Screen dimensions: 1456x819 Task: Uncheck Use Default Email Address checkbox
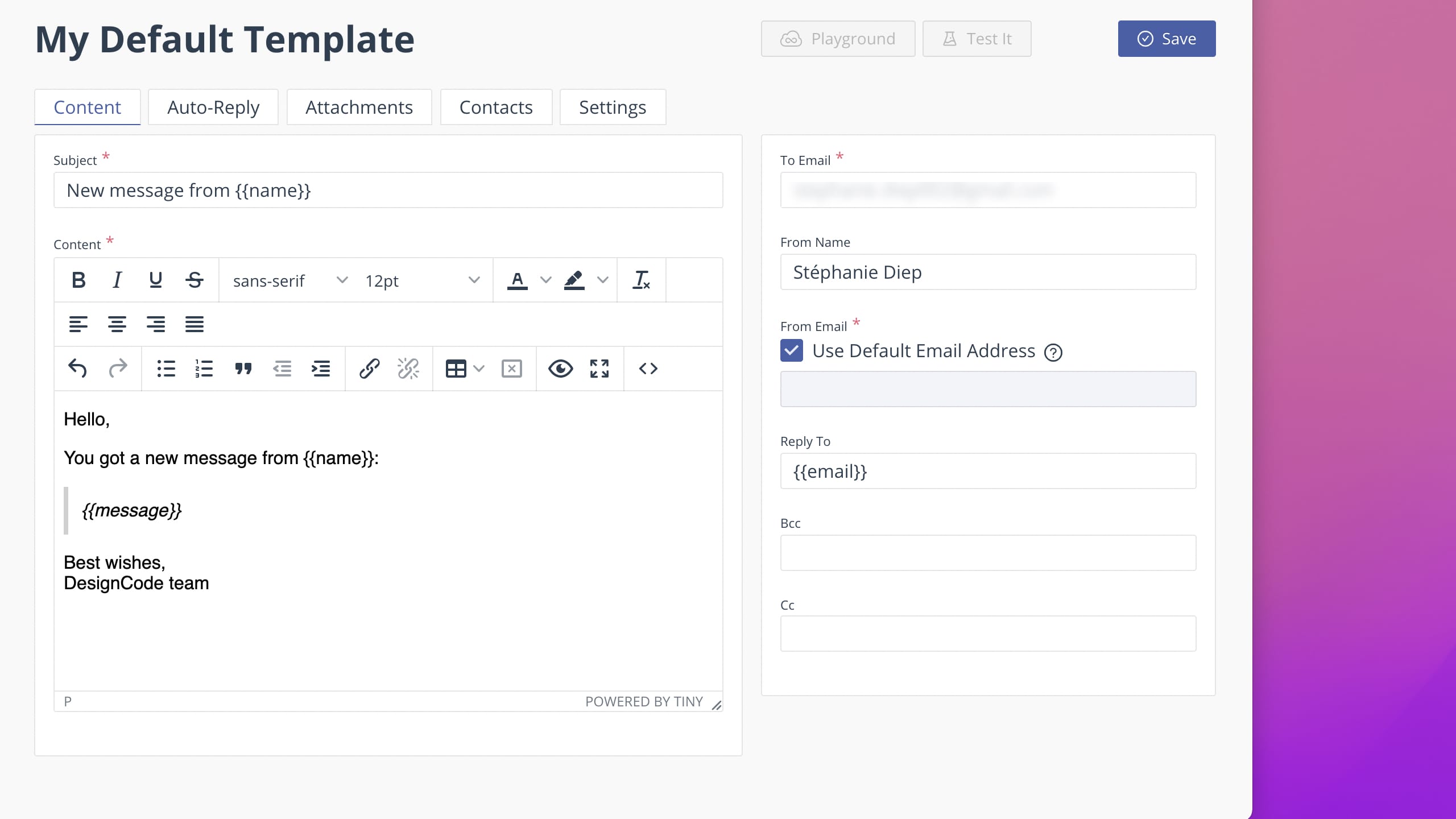point(791,351)
